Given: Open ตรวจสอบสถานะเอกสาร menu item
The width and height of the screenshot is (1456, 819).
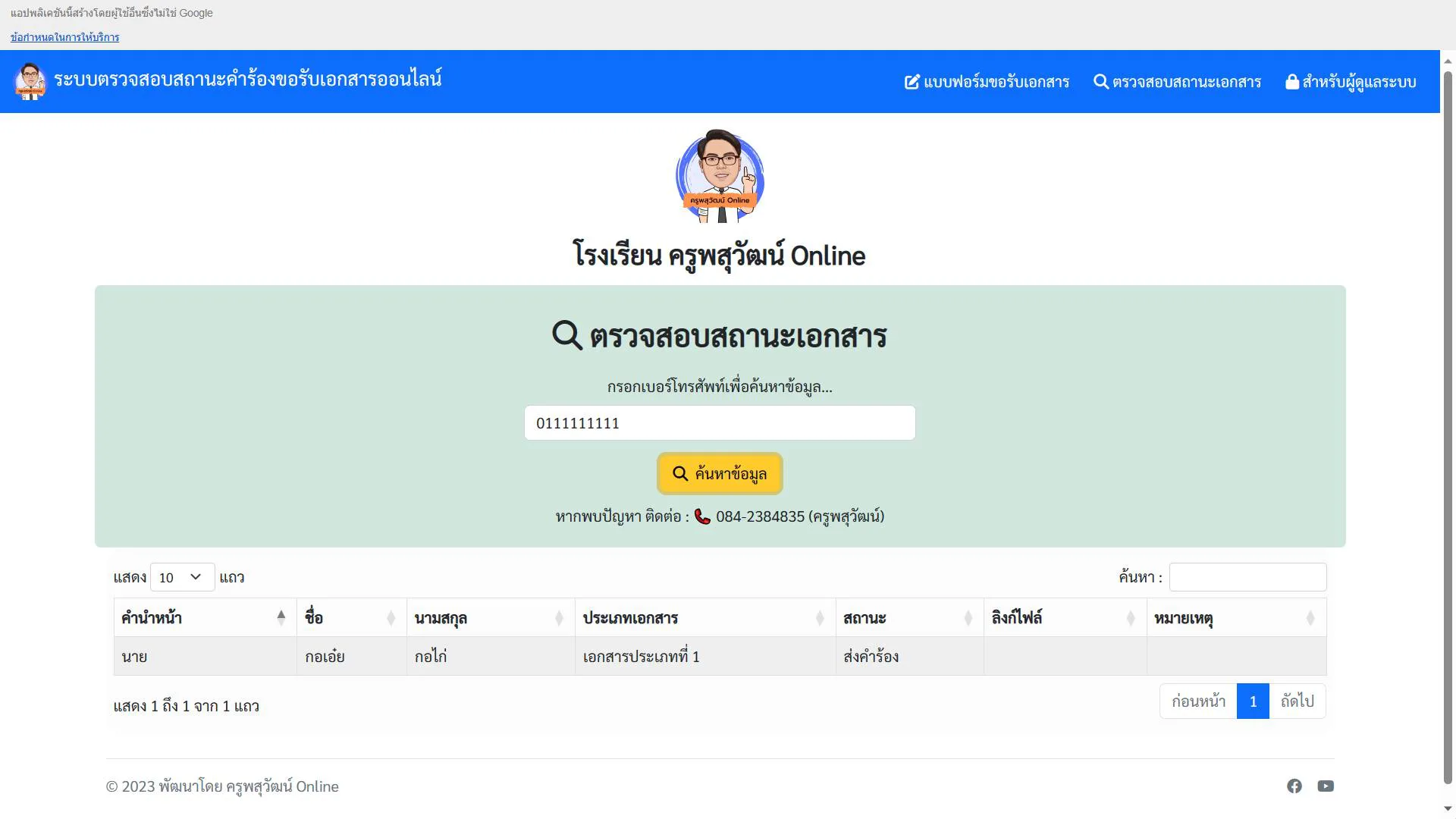Looking at the screenshot, I should [1177, 82].
